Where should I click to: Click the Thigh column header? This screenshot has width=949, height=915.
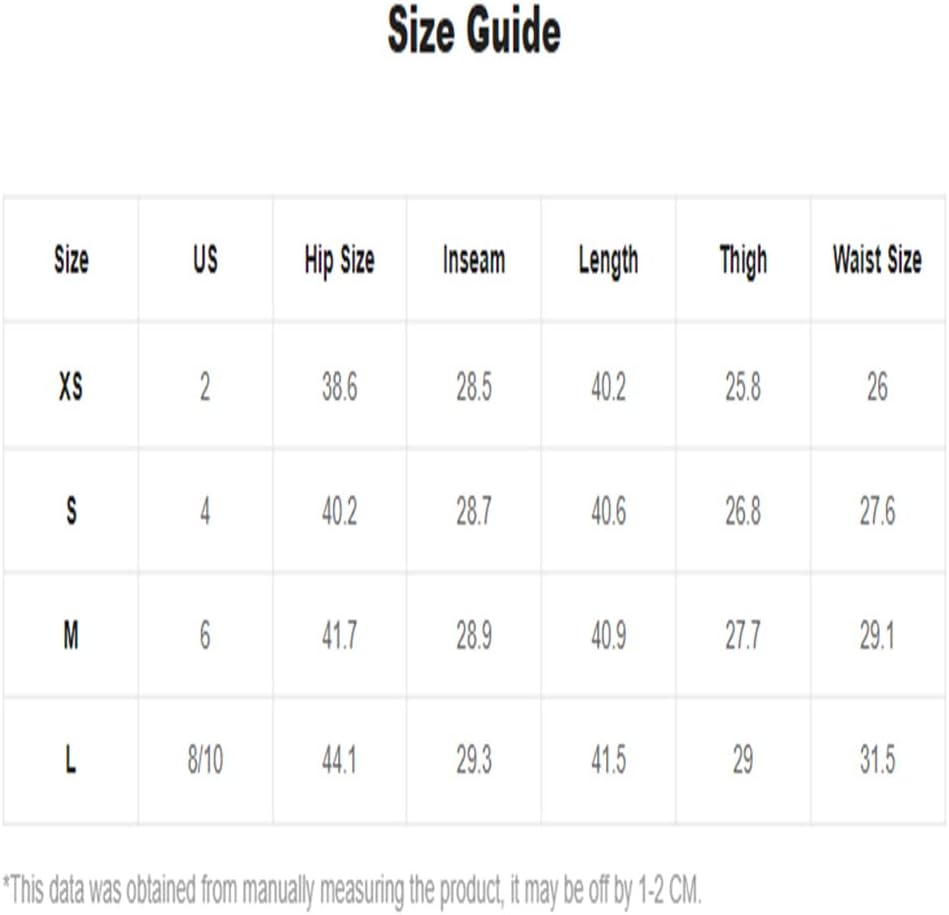[x=743, y=261]
